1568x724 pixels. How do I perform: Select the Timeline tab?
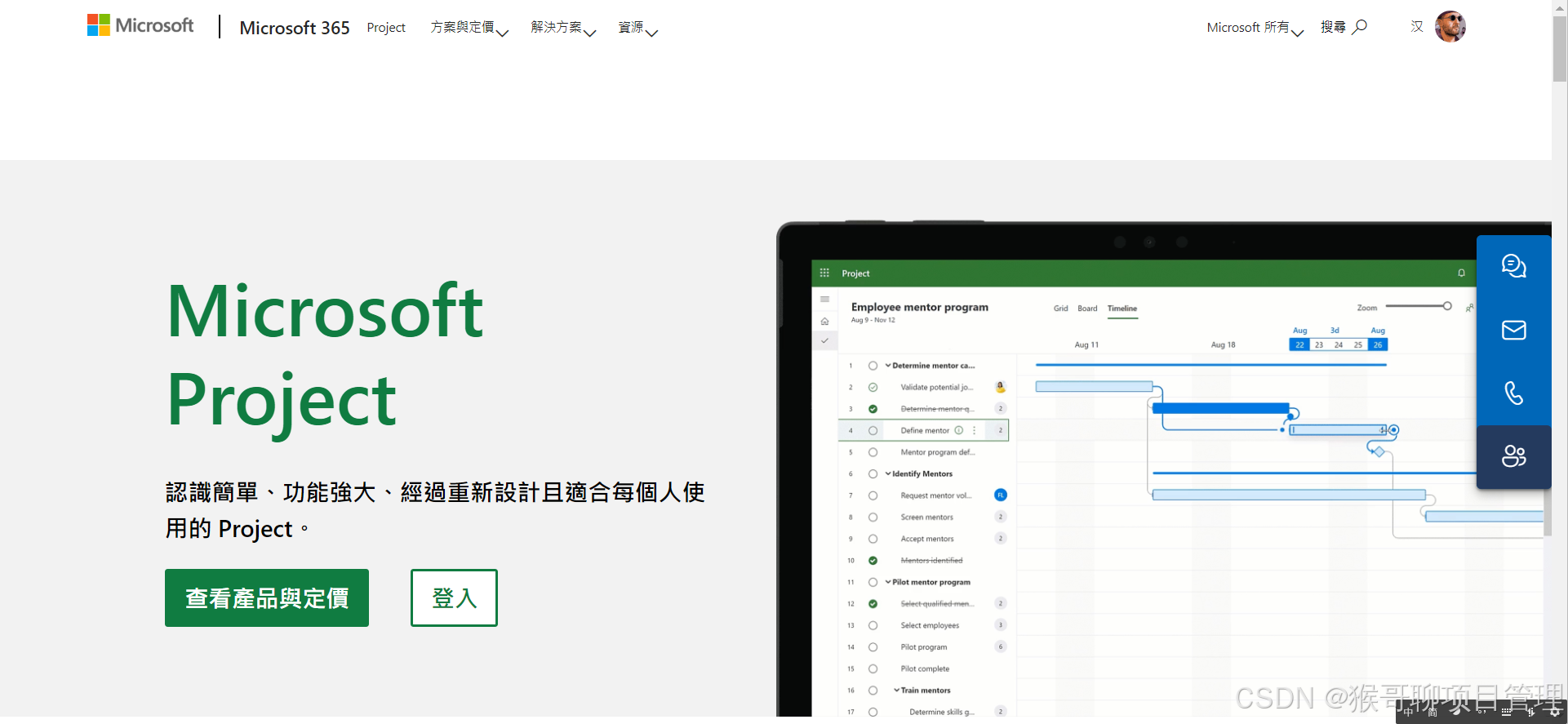1122,309
